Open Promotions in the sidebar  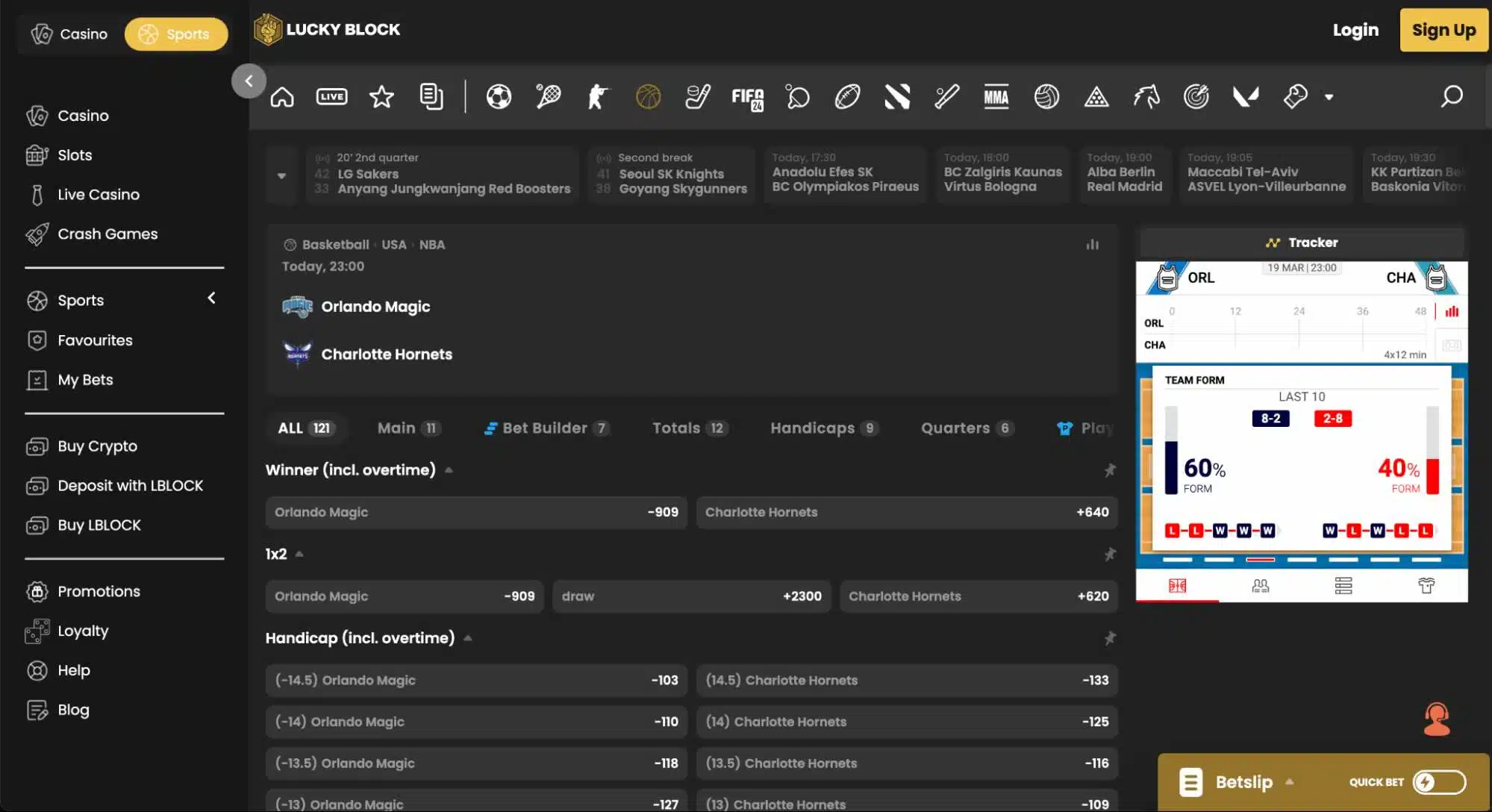pyautogui.click(x=99, y=592)
